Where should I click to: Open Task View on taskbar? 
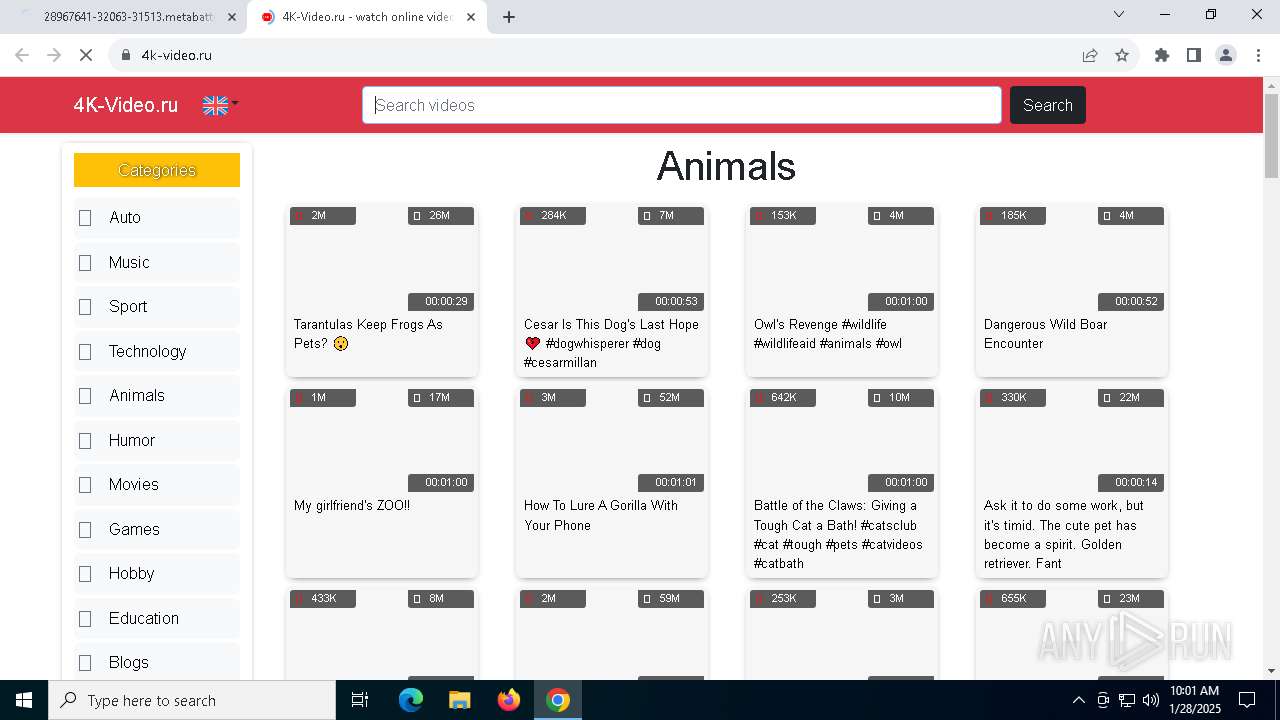[x=360, y=700]
